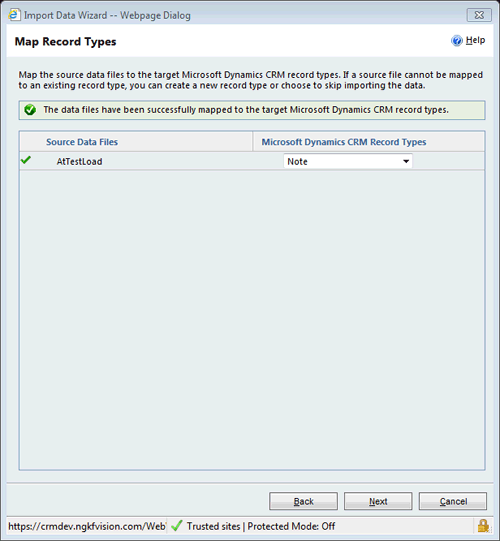Click the Map Record Types heading
This screenshot has width=500, height=541.
pos(66,42)
